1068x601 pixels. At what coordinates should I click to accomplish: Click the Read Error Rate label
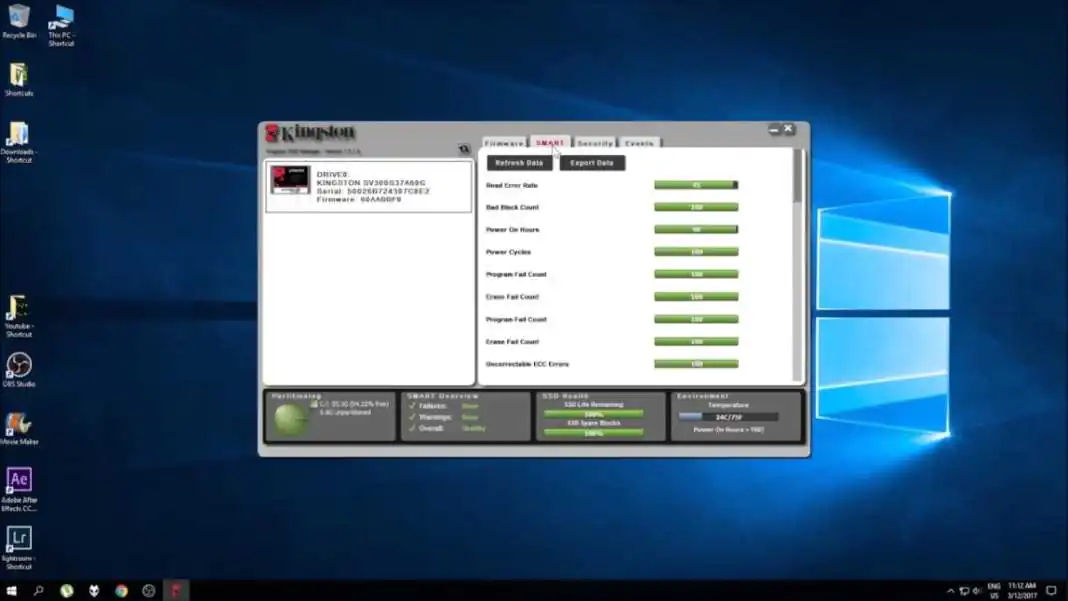512,185
